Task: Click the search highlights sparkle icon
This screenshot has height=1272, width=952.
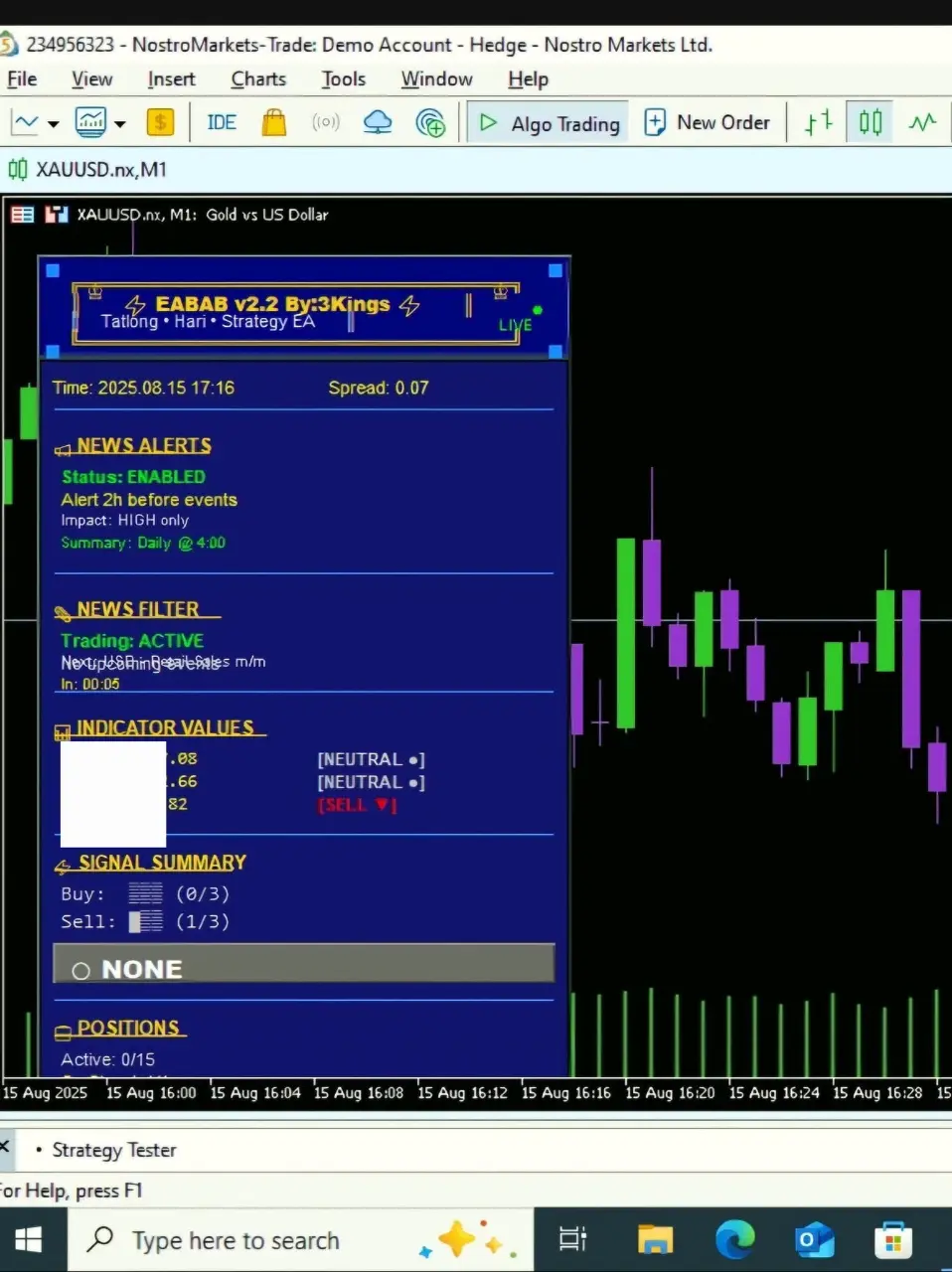Action: pyautogui.click(x=467, y=1240)
